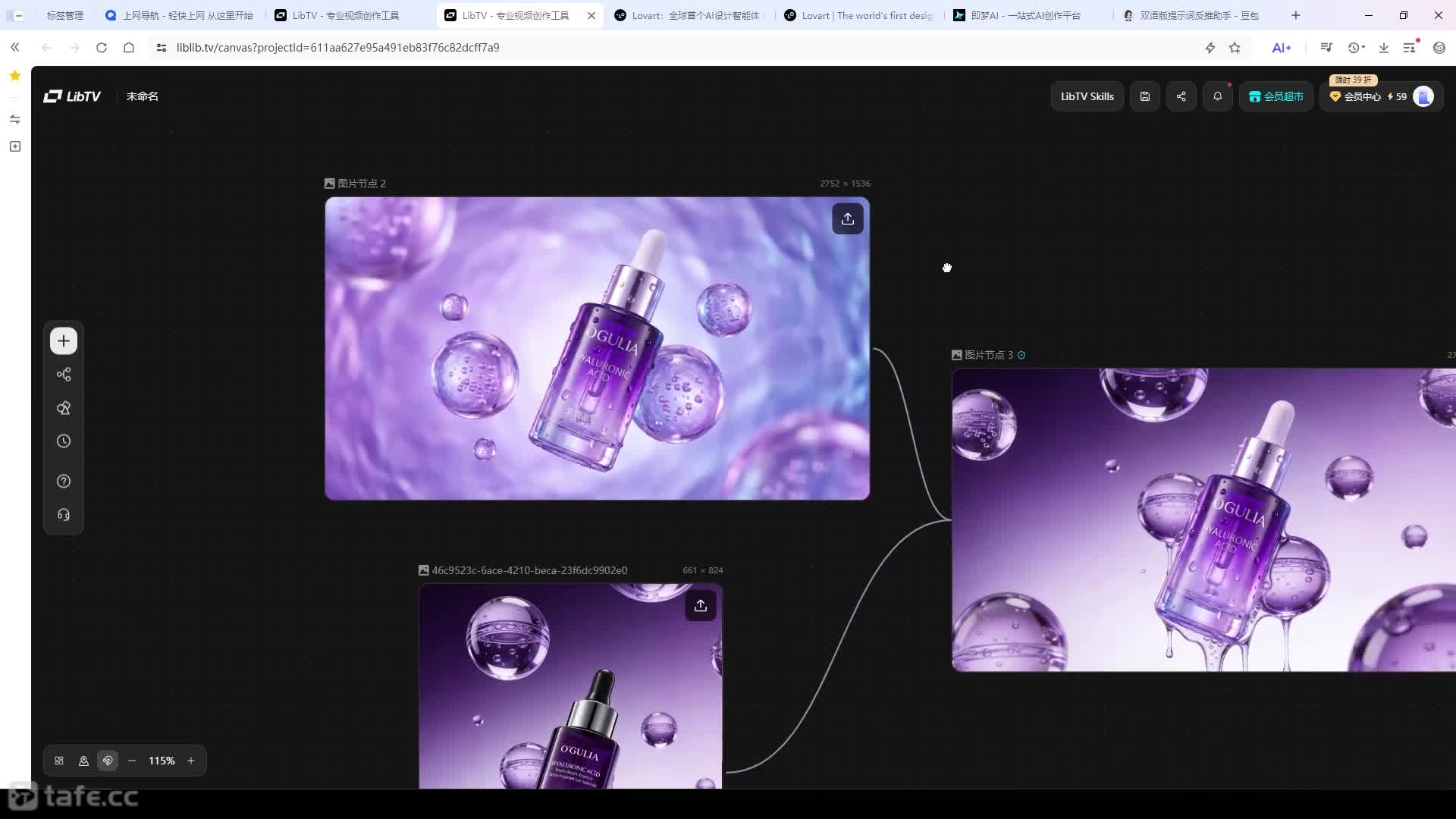
Task: Click the browser swirl icon at far right
Action: coord(1439,48)
